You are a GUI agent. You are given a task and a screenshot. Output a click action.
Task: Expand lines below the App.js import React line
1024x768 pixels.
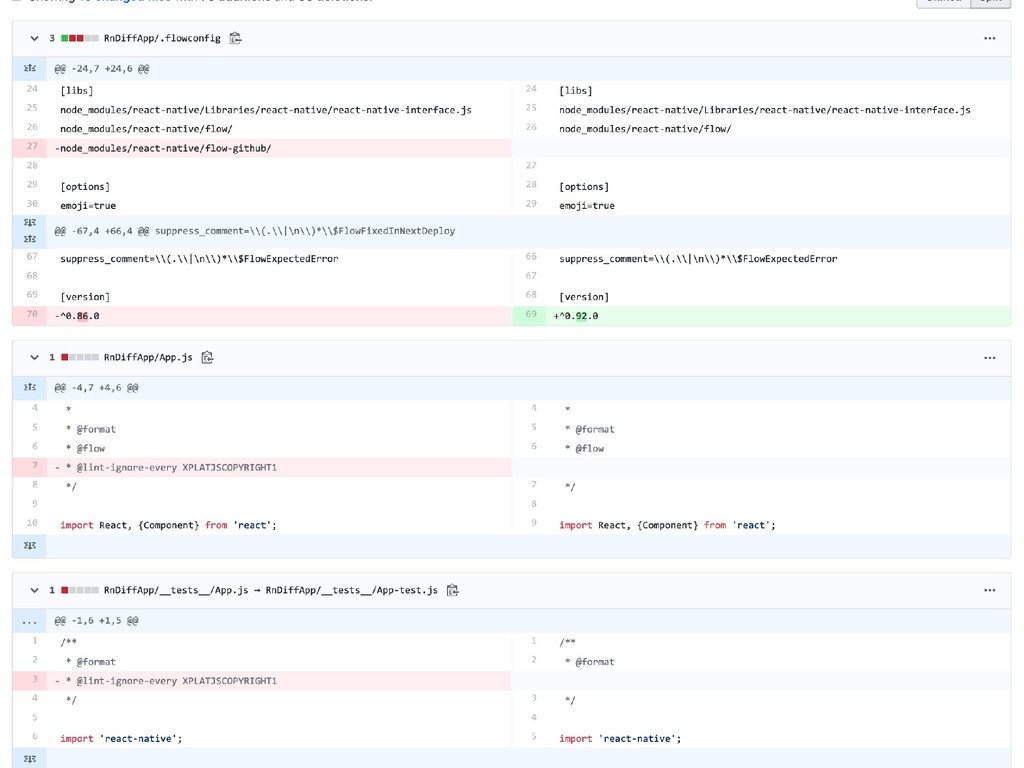click(x=29, y=545)
